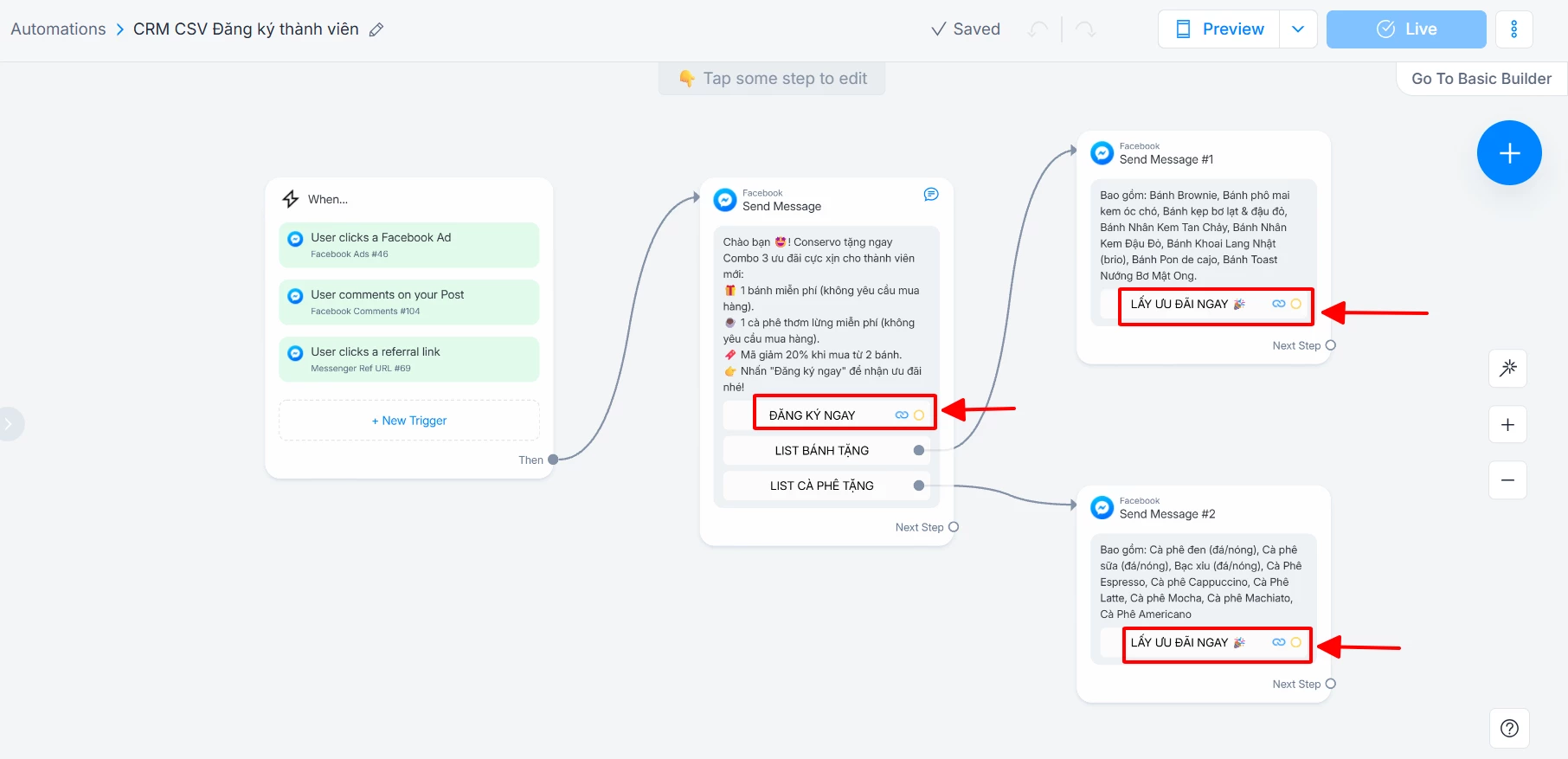1568x759 pixels.
Task: Click text 'Bao gồm: Cà phê đen'
Action: (x=1201, y=582)
